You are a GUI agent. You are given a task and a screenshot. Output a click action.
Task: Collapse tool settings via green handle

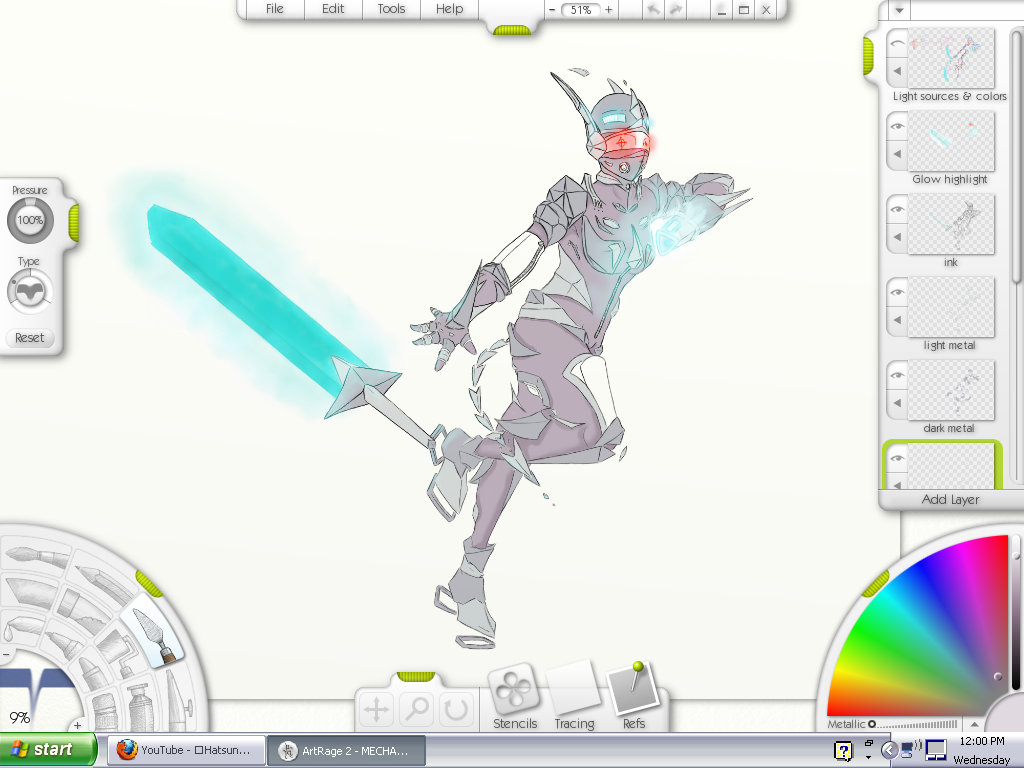(74, 222)
